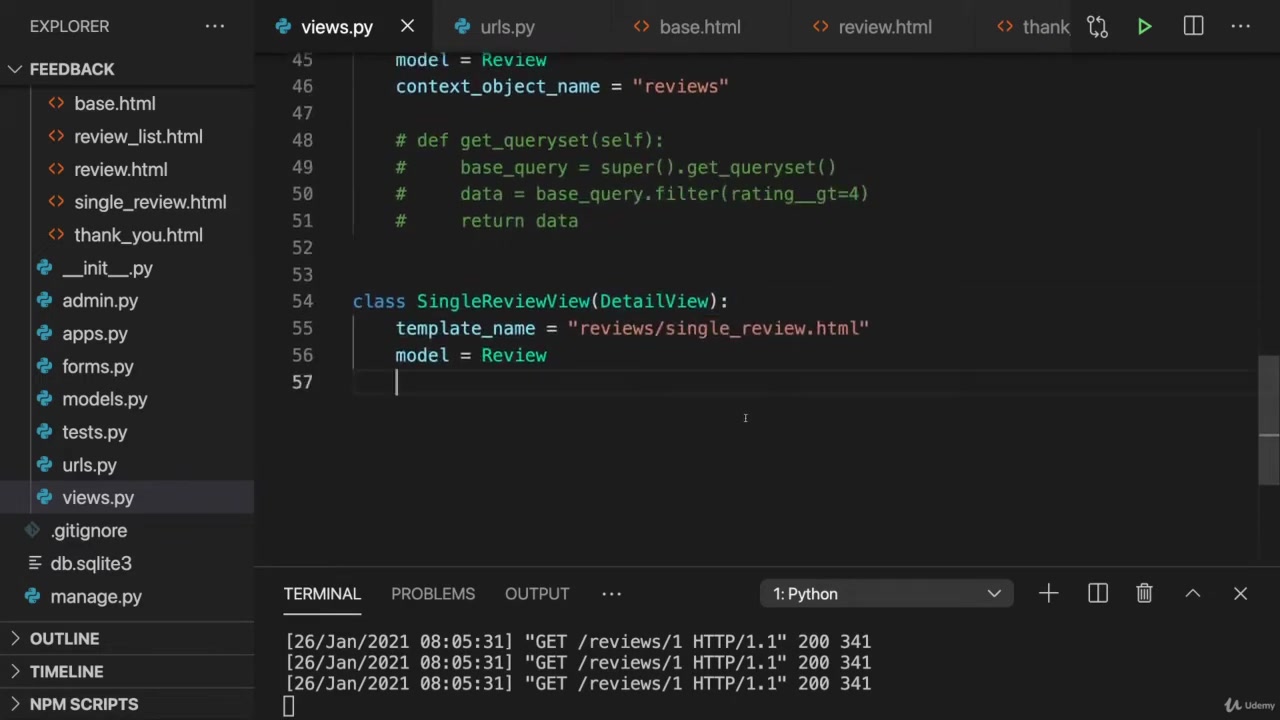Split the terminal panel
The width and height of the screenshot is (1280, 720).
coord(1097,594)
